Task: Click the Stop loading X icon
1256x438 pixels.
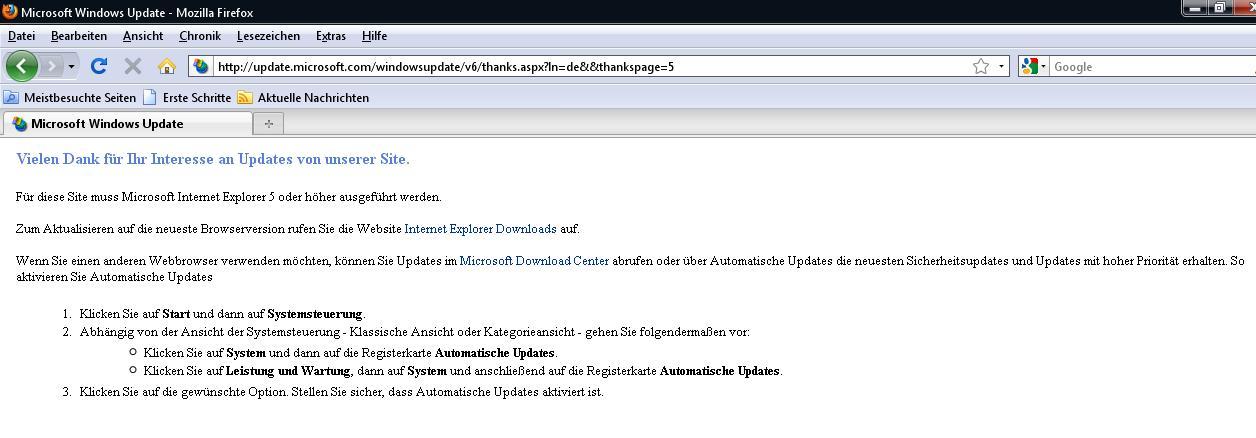Action: (132, 66)
